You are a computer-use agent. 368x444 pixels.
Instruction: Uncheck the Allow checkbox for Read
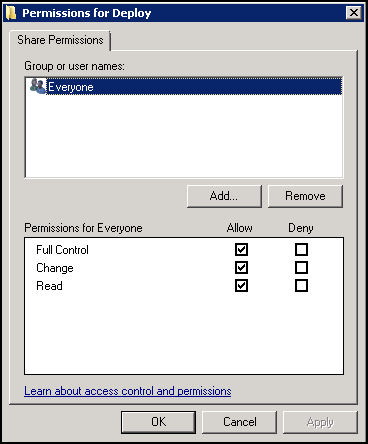pos(241,285)
